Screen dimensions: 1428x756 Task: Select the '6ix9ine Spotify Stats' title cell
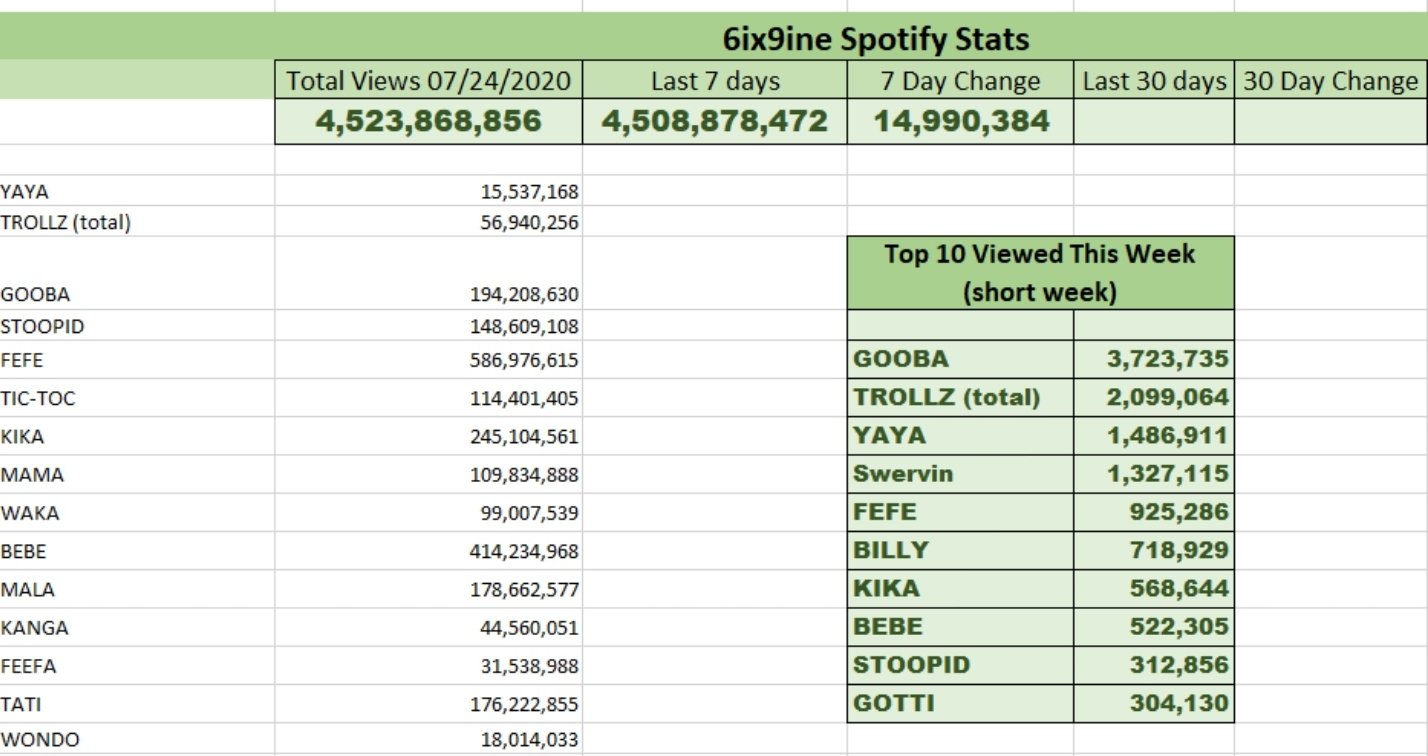coord(875,38)
